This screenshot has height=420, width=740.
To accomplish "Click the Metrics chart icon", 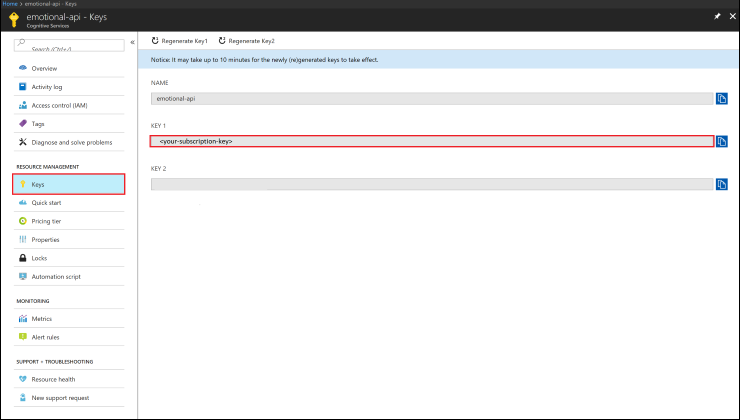I will coord(23,319).
